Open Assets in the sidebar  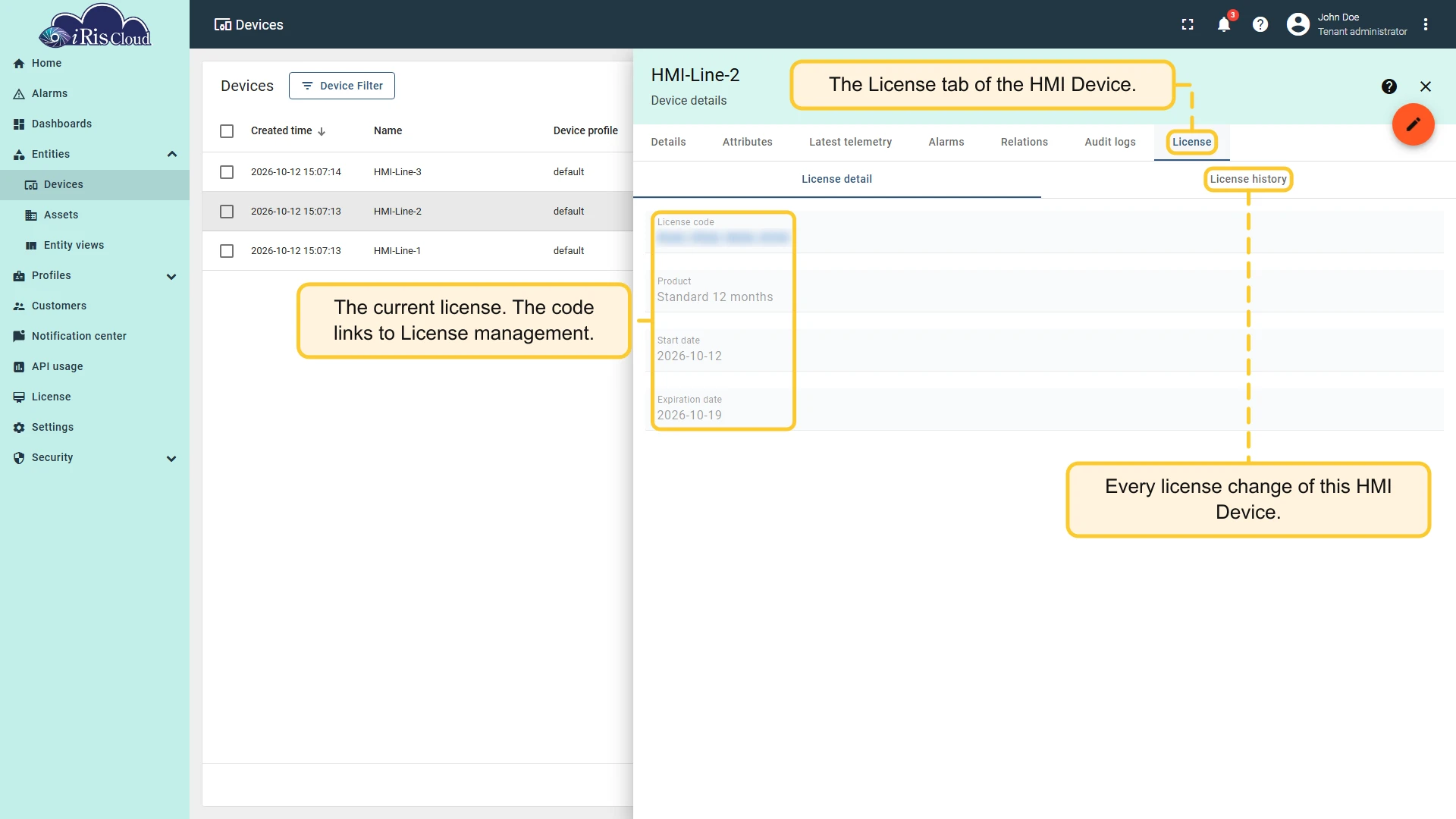(95, 215)
